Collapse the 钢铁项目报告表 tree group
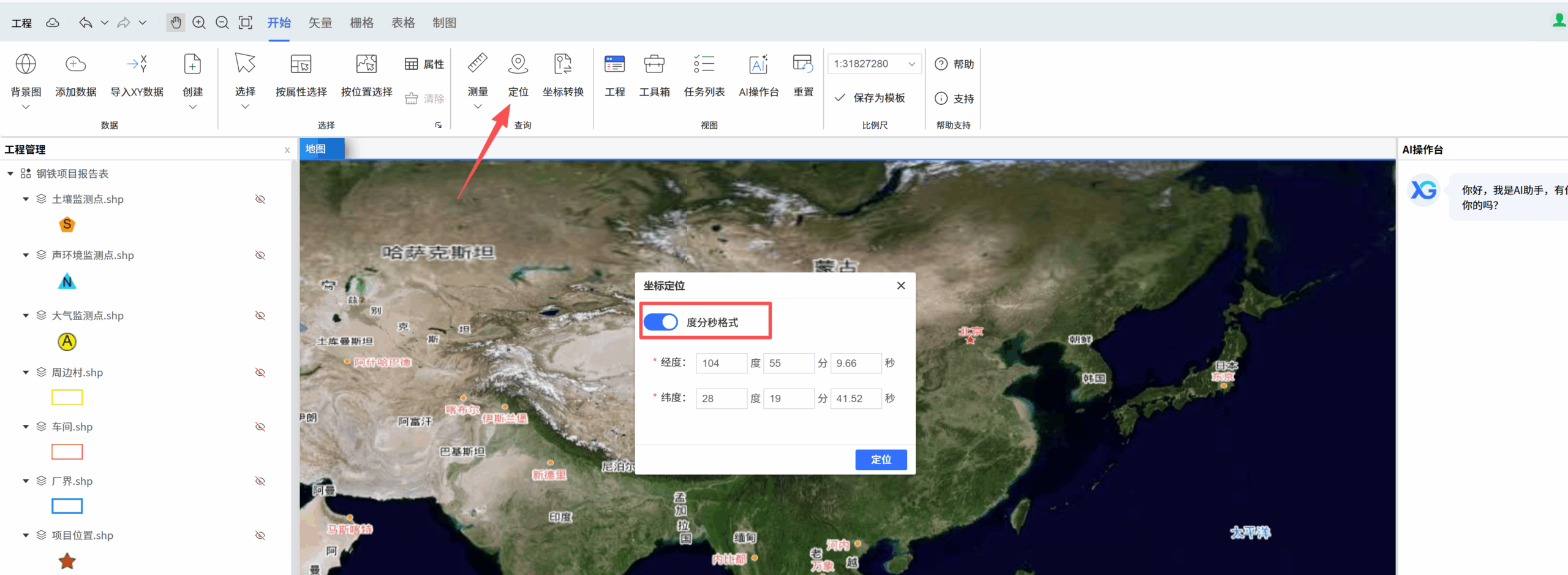1568x575 pixels. click(x=10, y=174)
